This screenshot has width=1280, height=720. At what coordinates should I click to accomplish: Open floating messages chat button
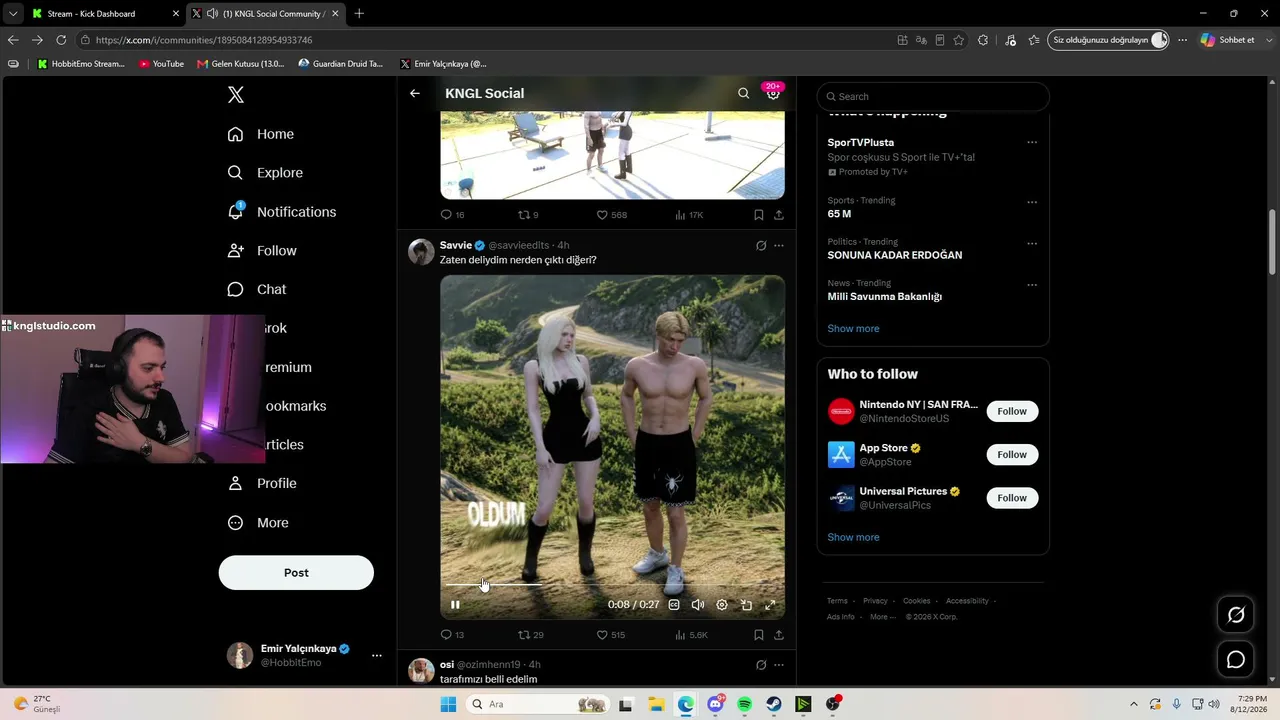(1236, 660)
